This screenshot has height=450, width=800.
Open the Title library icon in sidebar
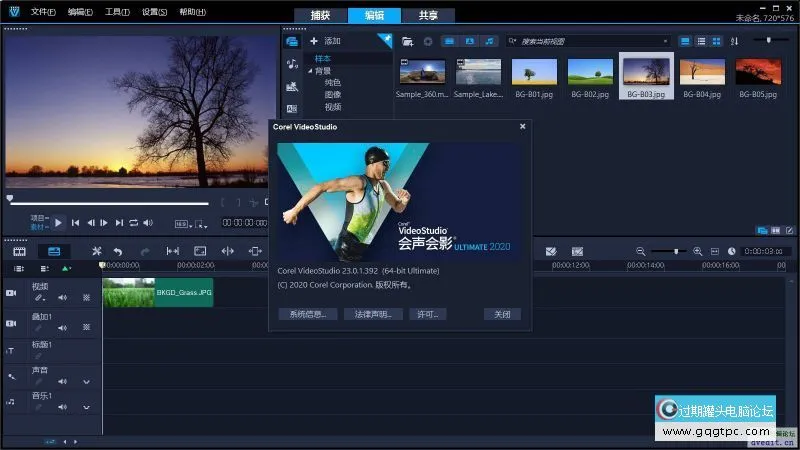292,108
